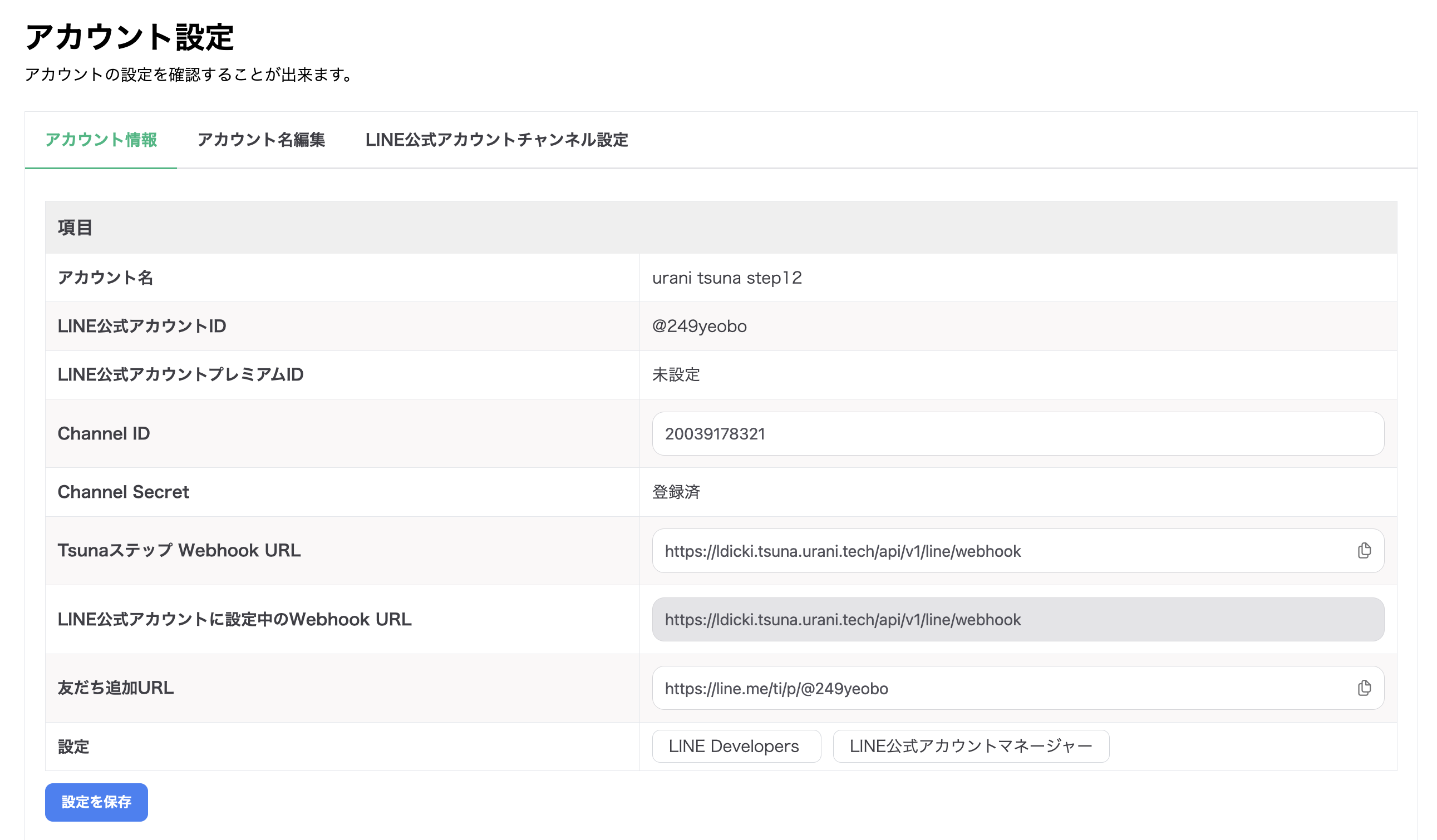Click the Tsunaステップ Webhook URL label
This screenshot has width=1437, height=840.
(179, 551)
